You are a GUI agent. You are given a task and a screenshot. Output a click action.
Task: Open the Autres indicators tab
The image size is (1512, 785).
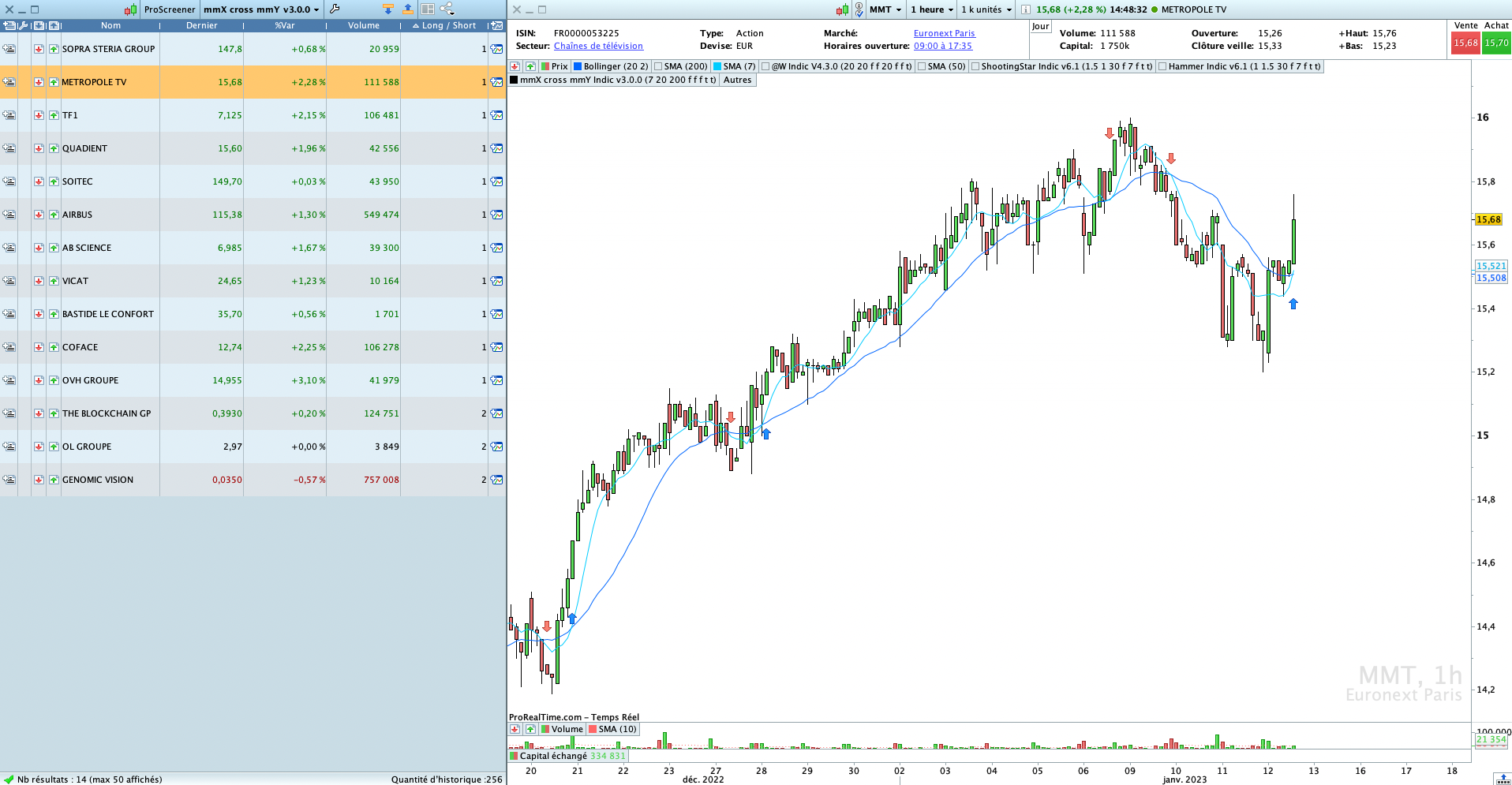[738, 80]
